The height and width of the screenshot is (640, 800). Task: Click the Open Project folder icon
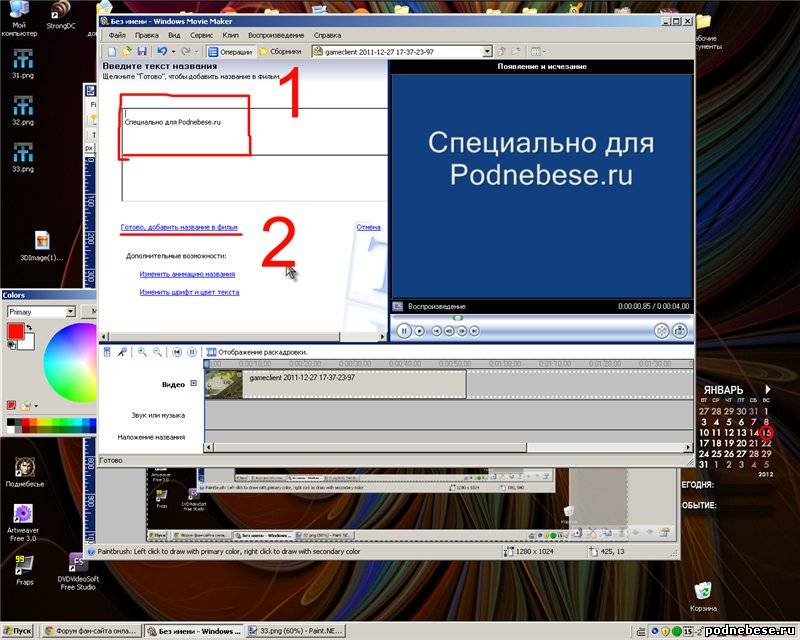coord(127,52)
